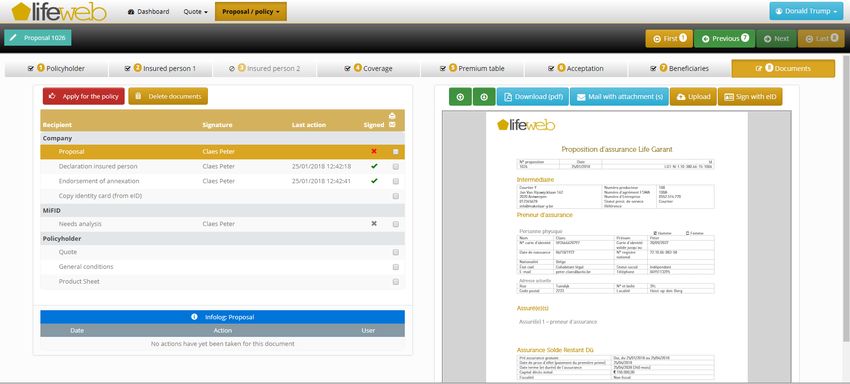Click the Upload button
Image resolution: width=850 pixels, height=384 pixels.
[x=693, y=97]
